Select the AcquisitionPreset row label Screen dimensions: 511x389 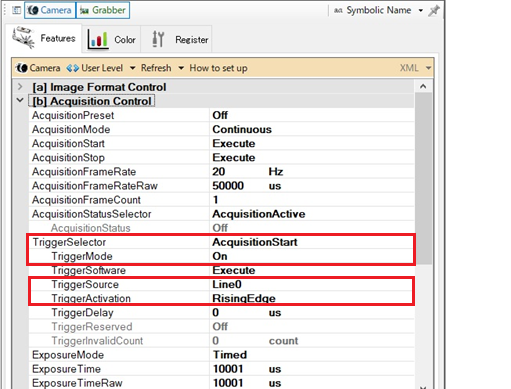(x=73, y=115)
